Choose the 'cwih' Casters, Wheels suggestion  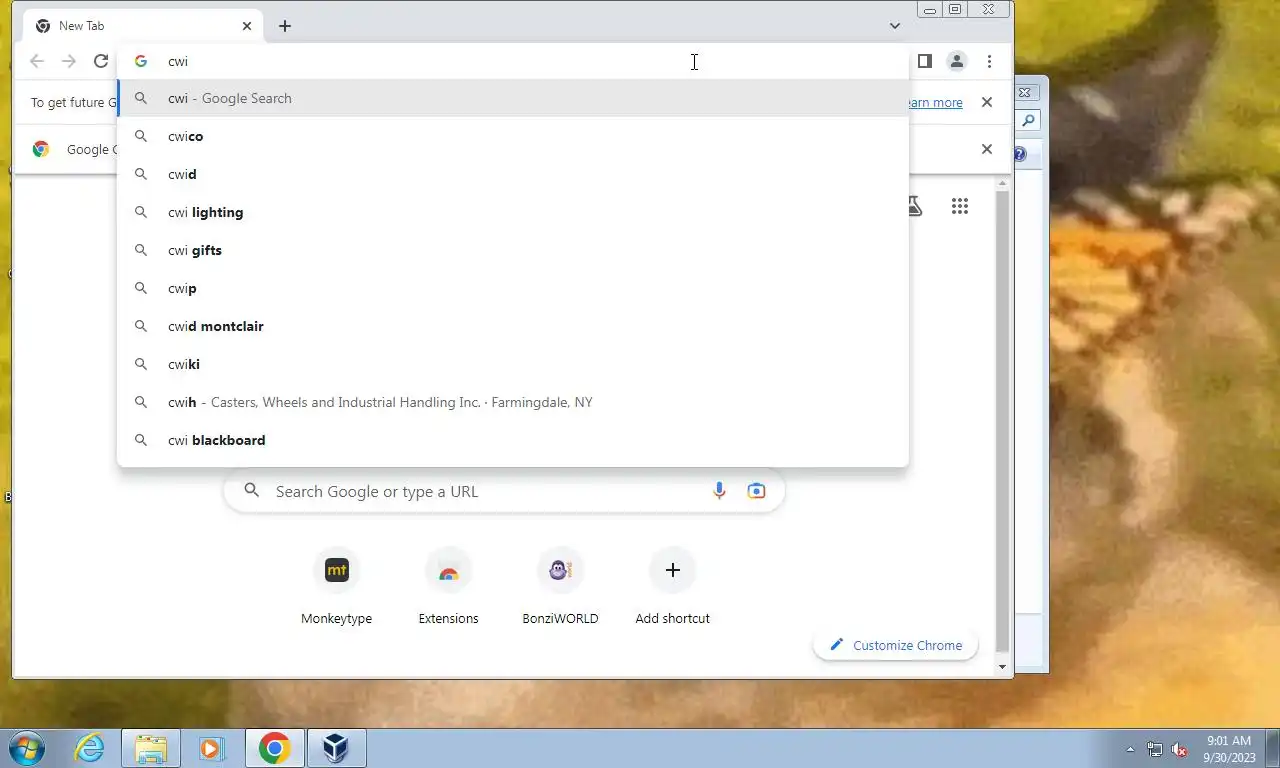click(513, 402)
